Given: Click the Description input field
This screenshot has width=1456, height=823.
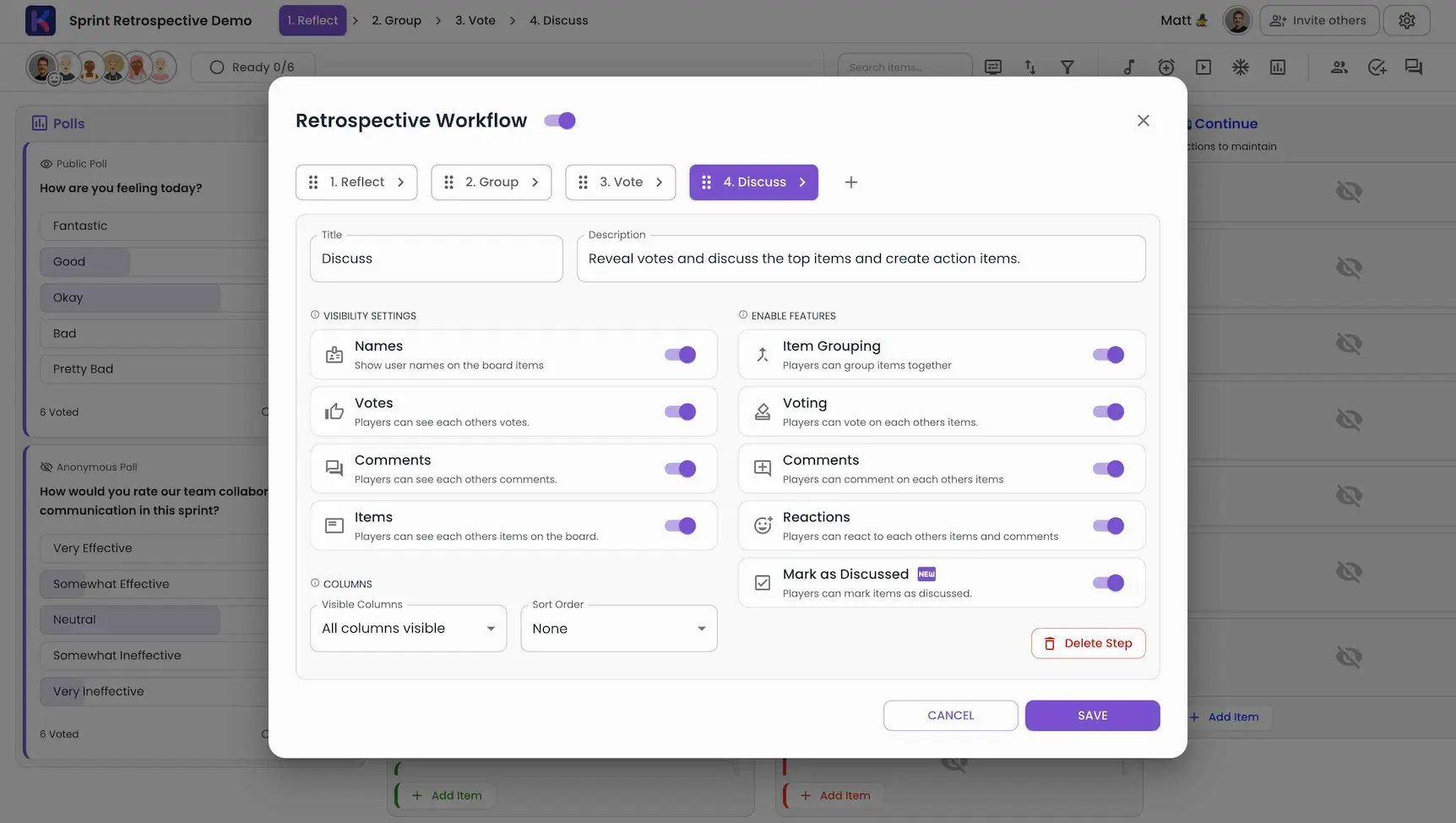Looking at the screenshot, I should 861,259.
